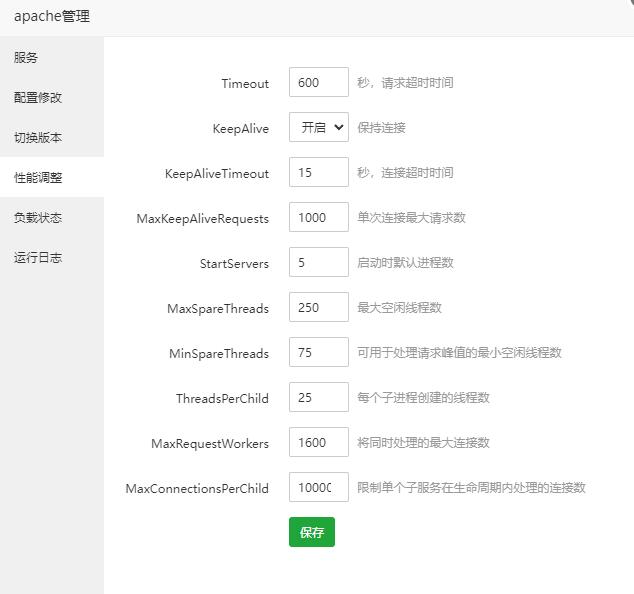
Task: Focus the MaxRequestWorkers input field
Action: coord(319,442)
